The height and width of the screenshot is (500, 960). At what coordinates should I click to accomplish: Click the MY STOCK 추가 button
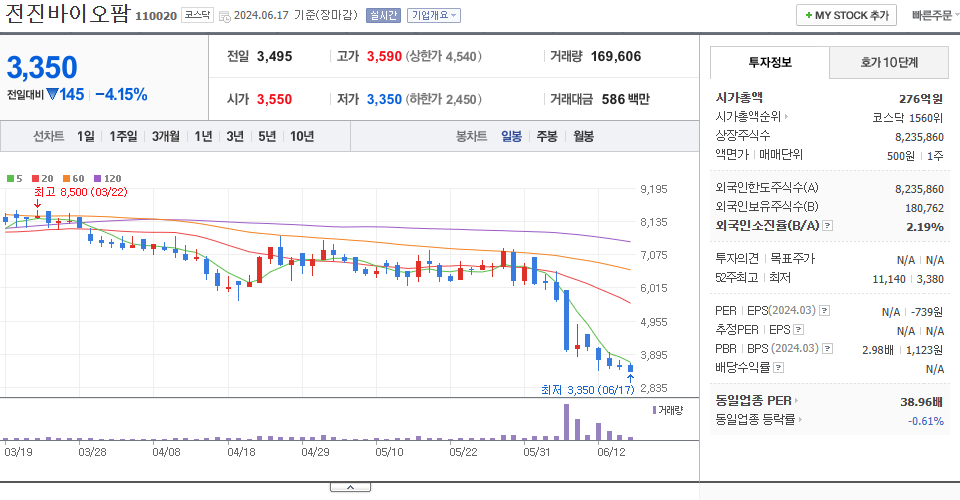coord(846,15)
